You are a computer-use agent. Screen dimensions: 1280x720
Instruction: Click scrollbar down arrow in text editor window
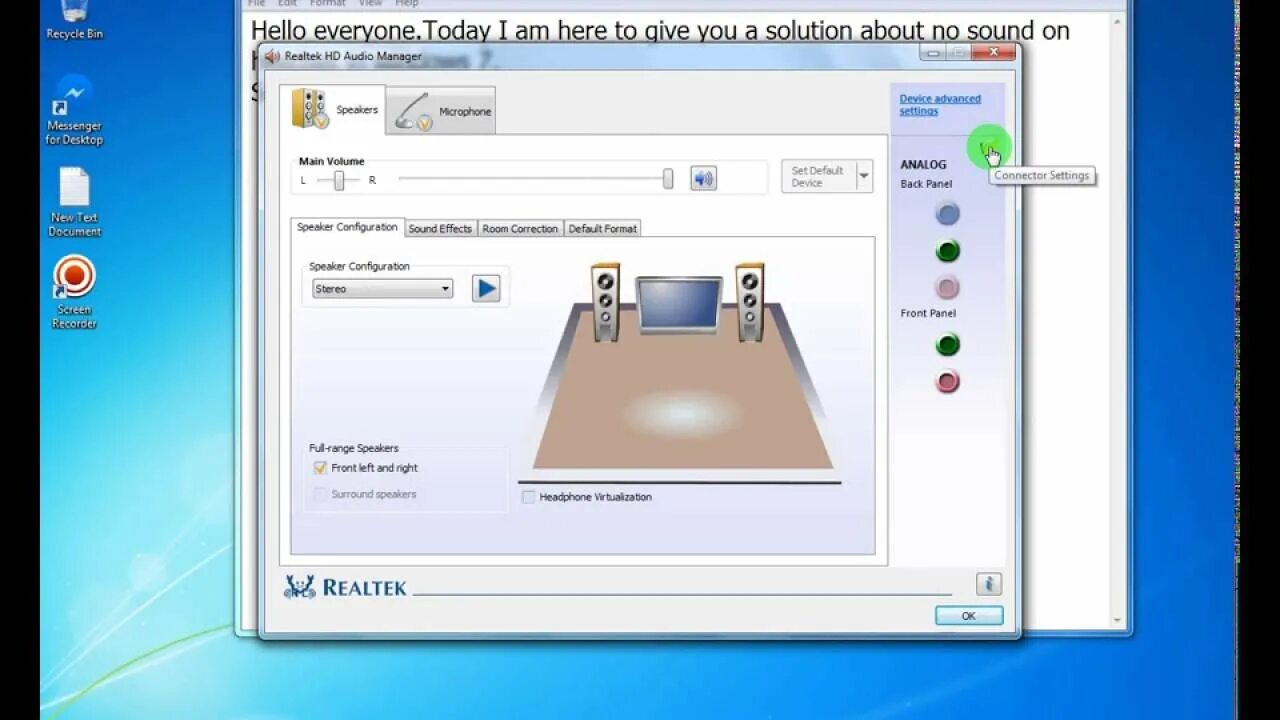pos(1118,620)
